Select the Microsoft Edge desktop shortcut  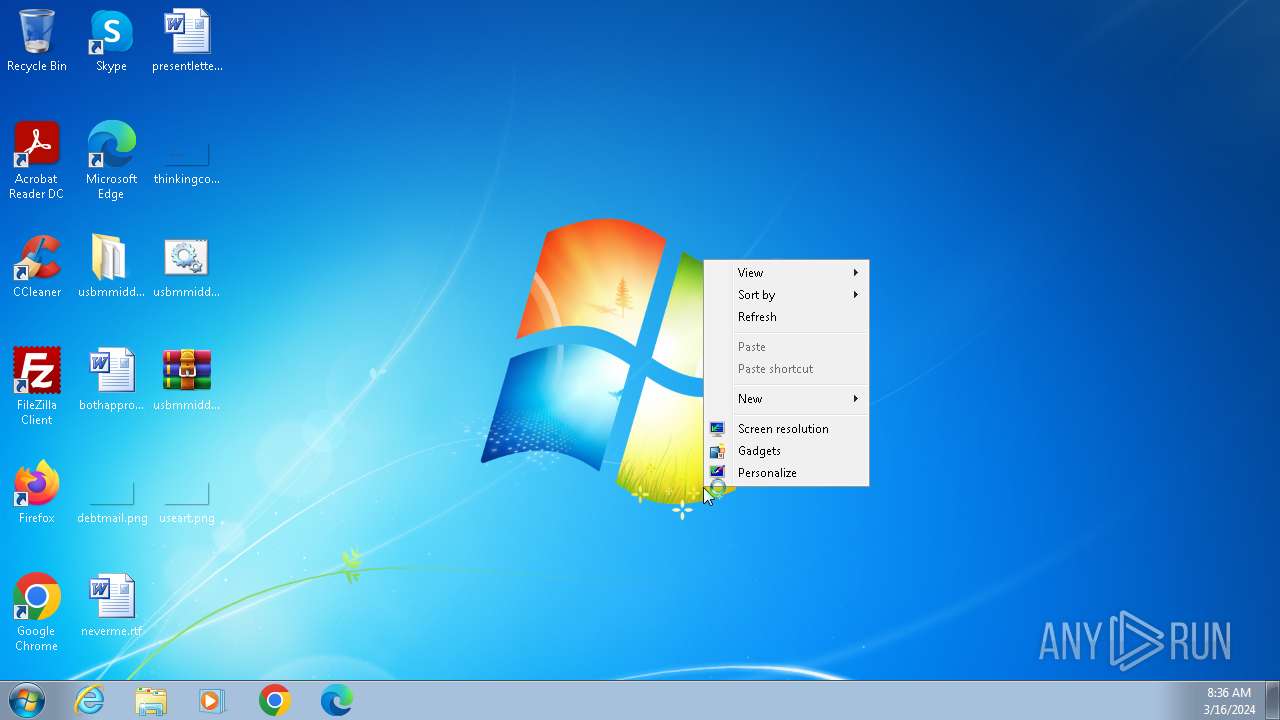(x=111, y=161)
